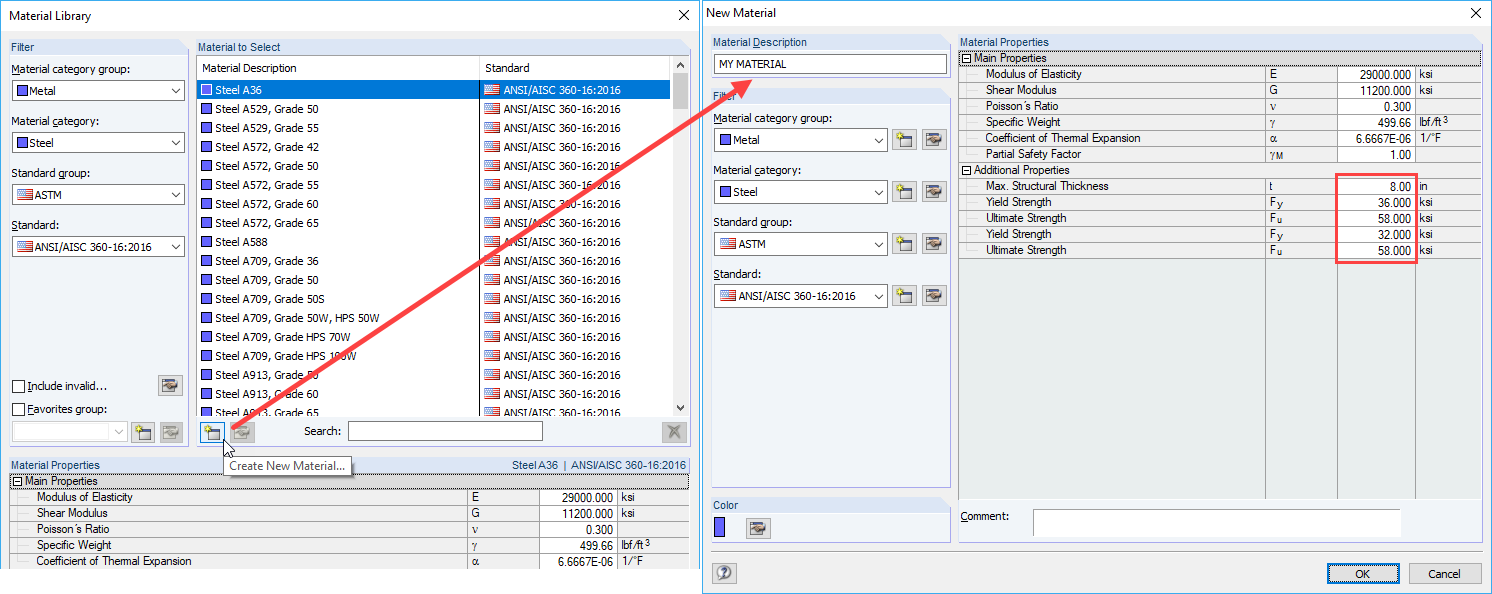
Task: Select Steel A529, Grade 50 row
Action: click(433, 109)
